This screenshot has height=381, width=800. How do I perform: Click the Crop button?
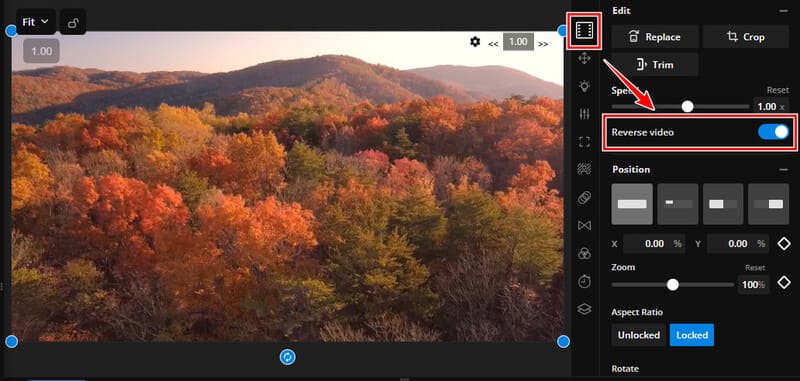click(746, 37)
